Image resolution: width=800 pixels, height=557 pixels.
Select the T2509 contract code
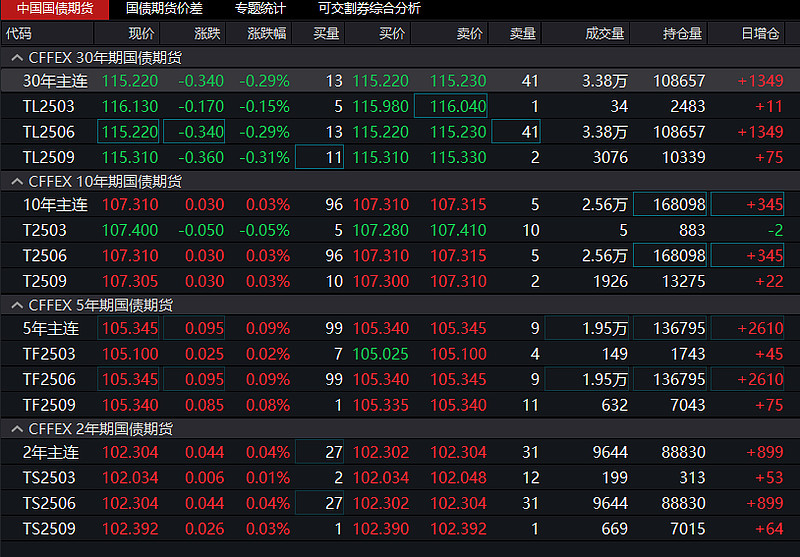coord(44,281)
